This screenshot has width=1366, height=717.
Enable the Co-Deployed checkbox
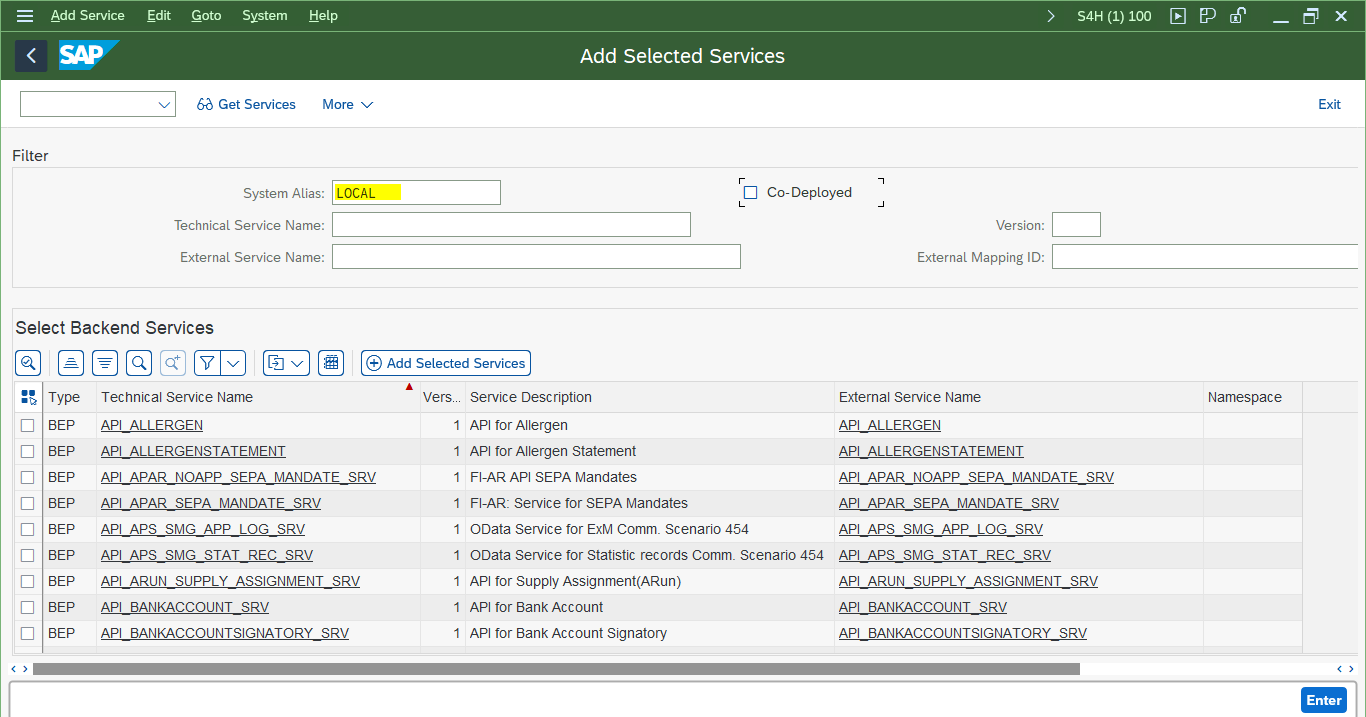(751, 193)
